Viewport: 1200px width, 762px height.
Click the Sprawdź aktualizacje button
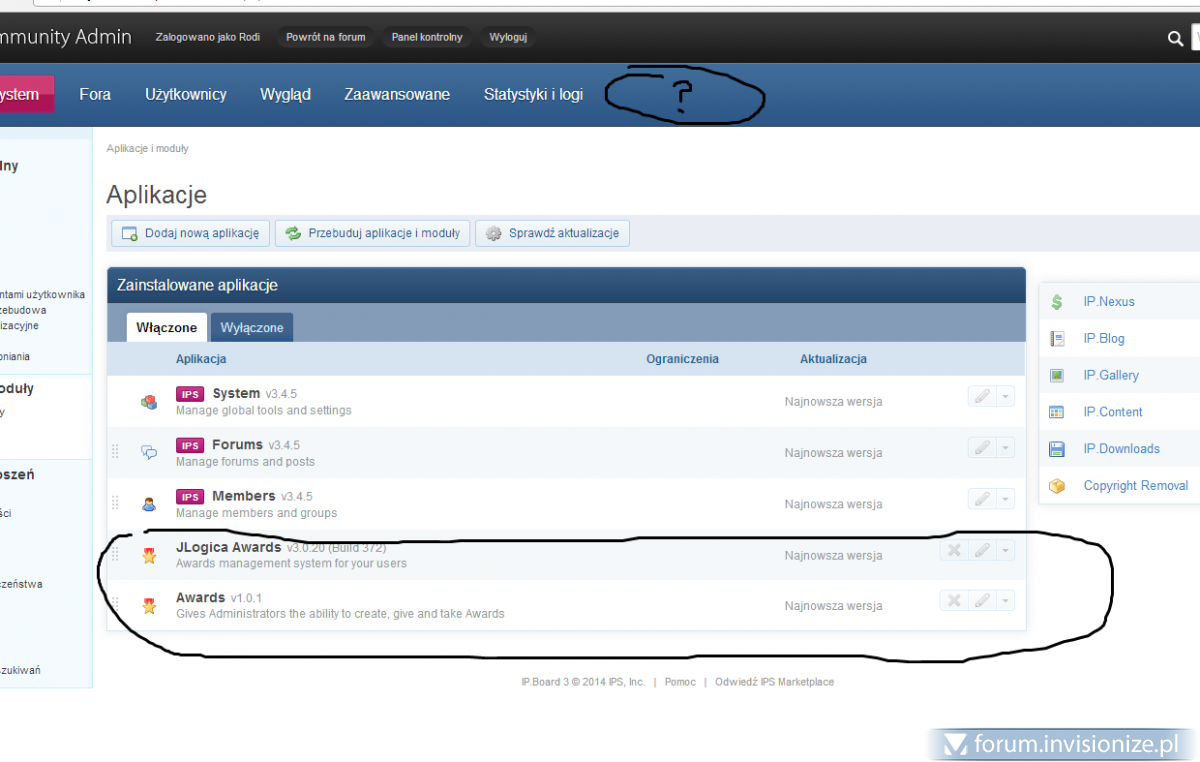point(552,233)
